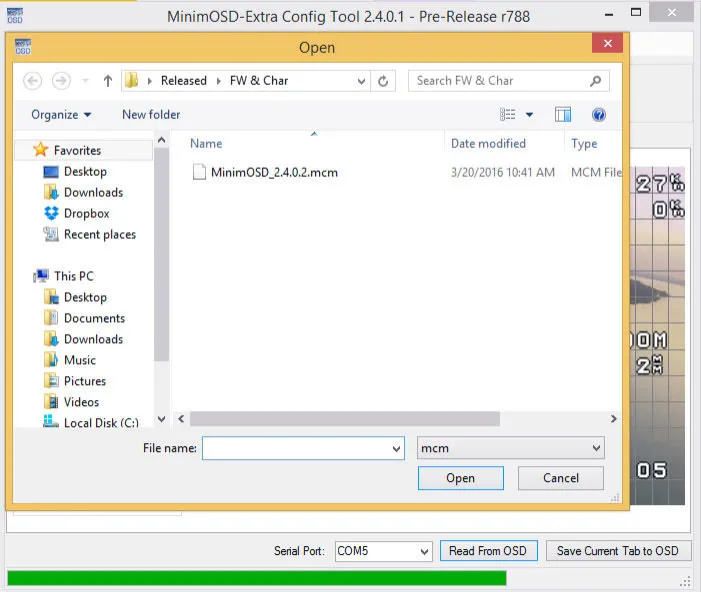Click the Refresh folder icon
This screenshot has height=592, width=701.
(x=384, y=81)
